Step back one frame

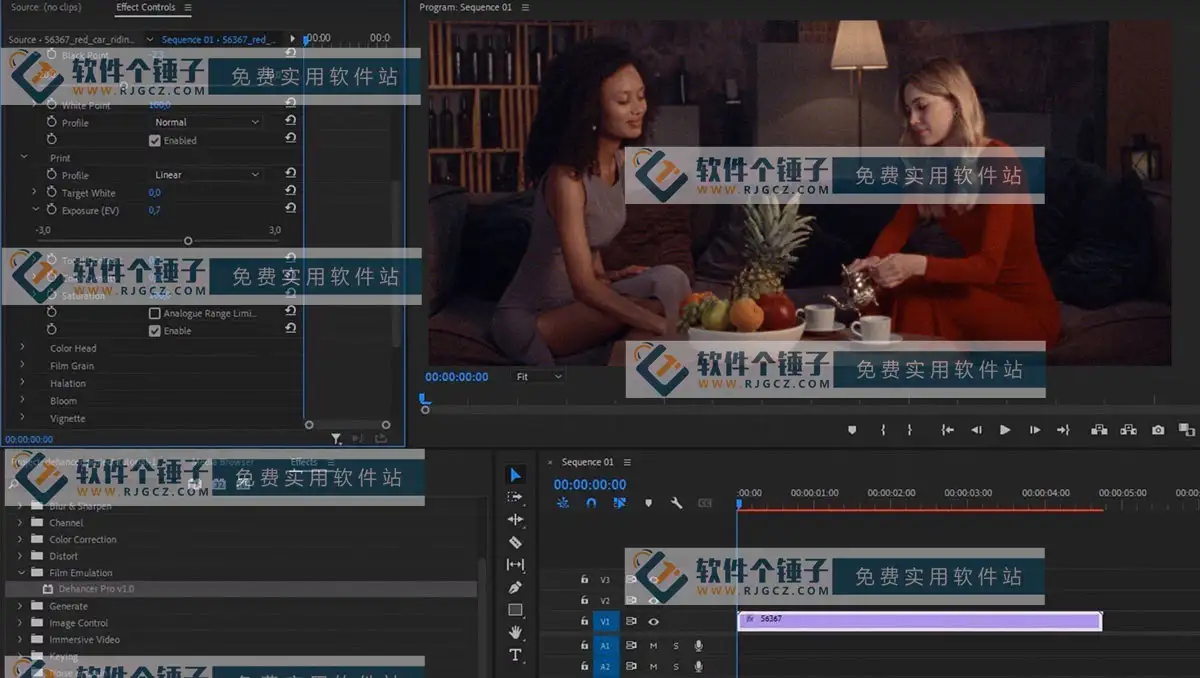[976, 430]
